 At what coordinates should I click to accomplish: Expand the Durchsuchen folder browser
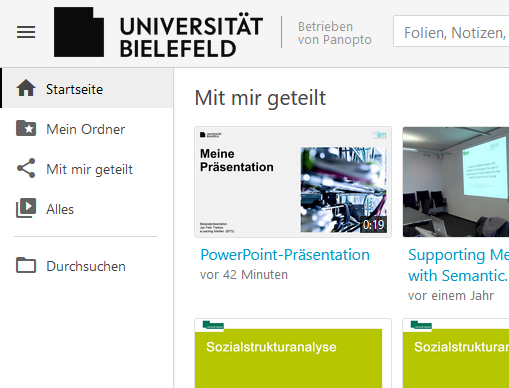pos(87,266)
